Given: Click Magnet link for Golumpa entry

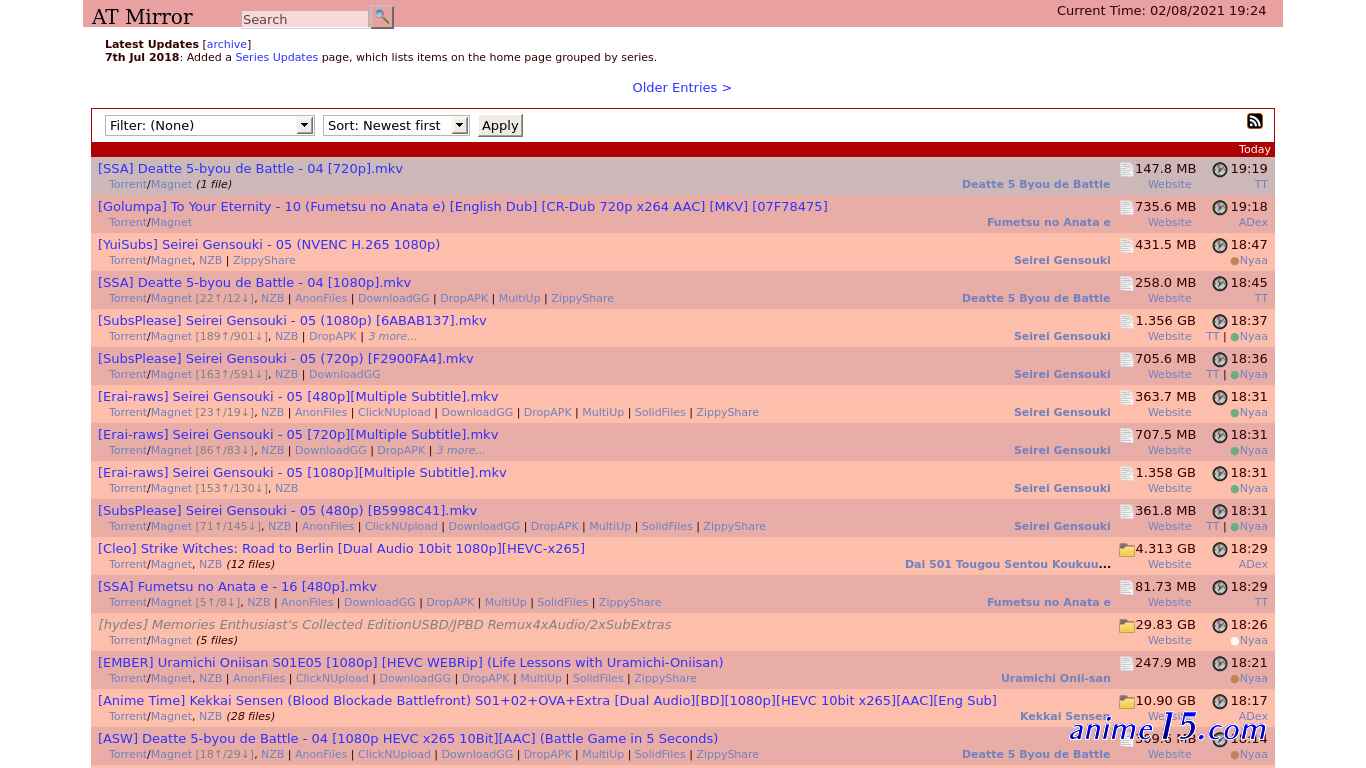Looking at the screenshot, I should [171, 222].
